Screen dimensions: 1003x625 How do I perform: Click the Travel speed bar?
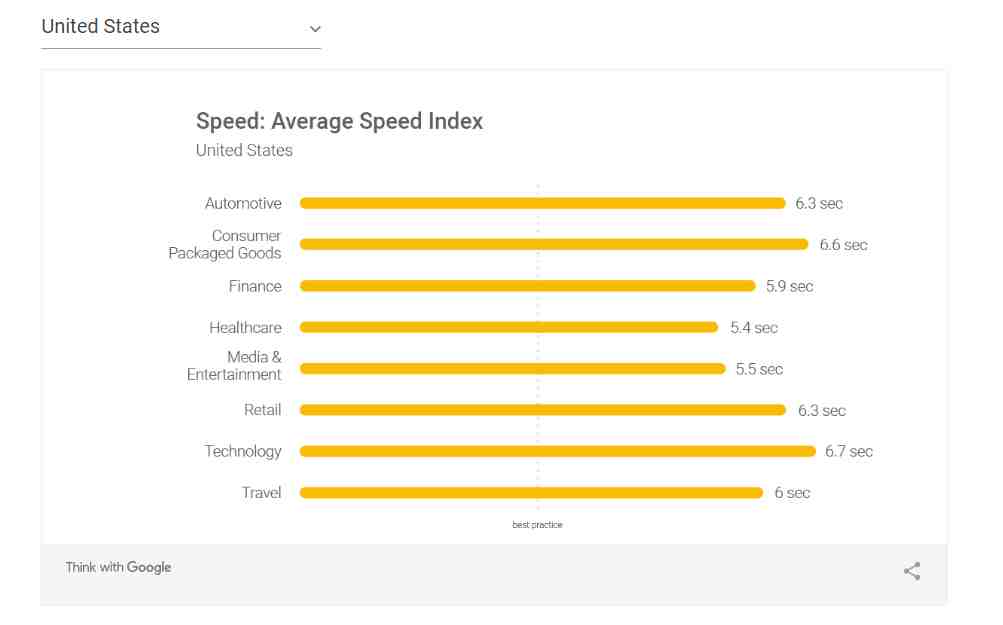(x=531, y=492)
